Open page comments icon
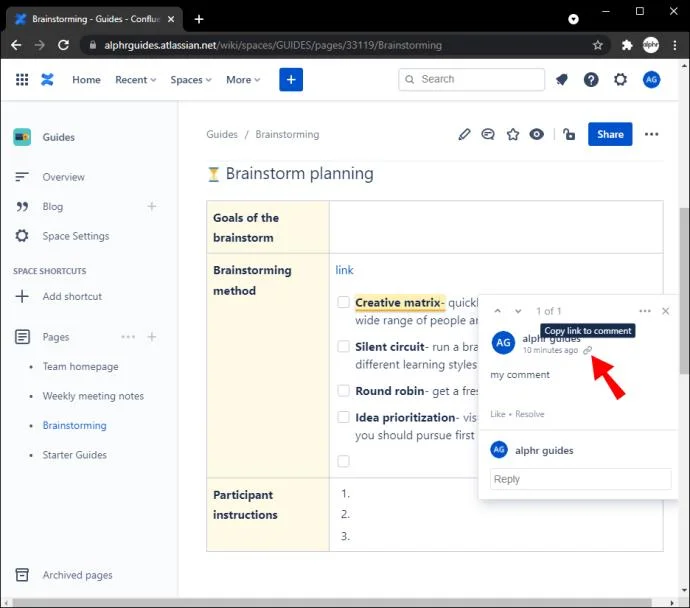The image size is (690, 608). point(488,134)
